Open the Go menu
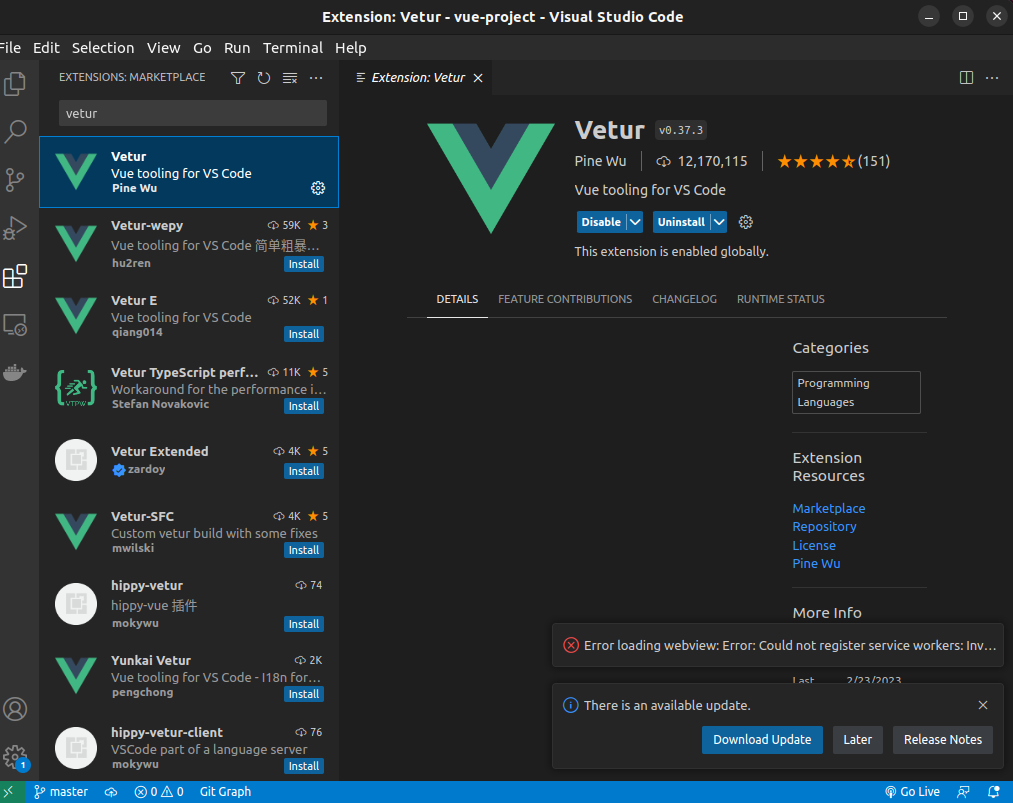1013x803 pixels. point(202,48)
